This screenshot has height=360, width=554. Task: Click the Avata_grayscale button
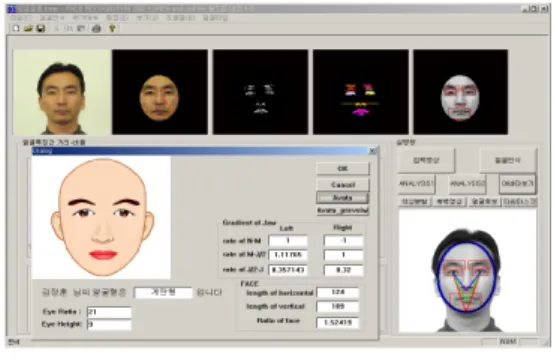tap(343, 211)
